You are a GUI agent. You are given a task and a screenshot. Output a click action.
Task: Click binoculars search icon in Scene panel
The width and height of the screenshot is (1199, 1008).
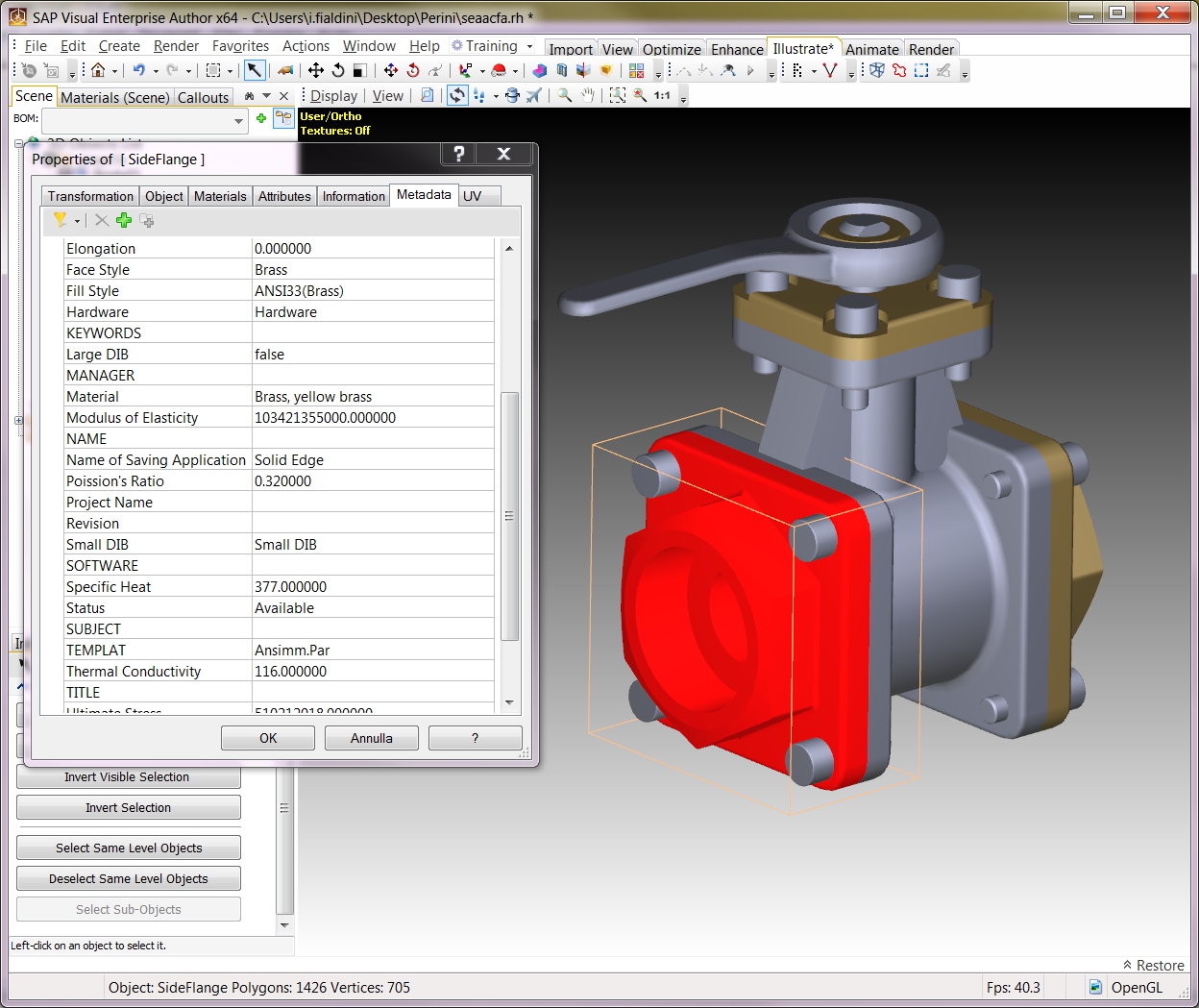[250, 96]
